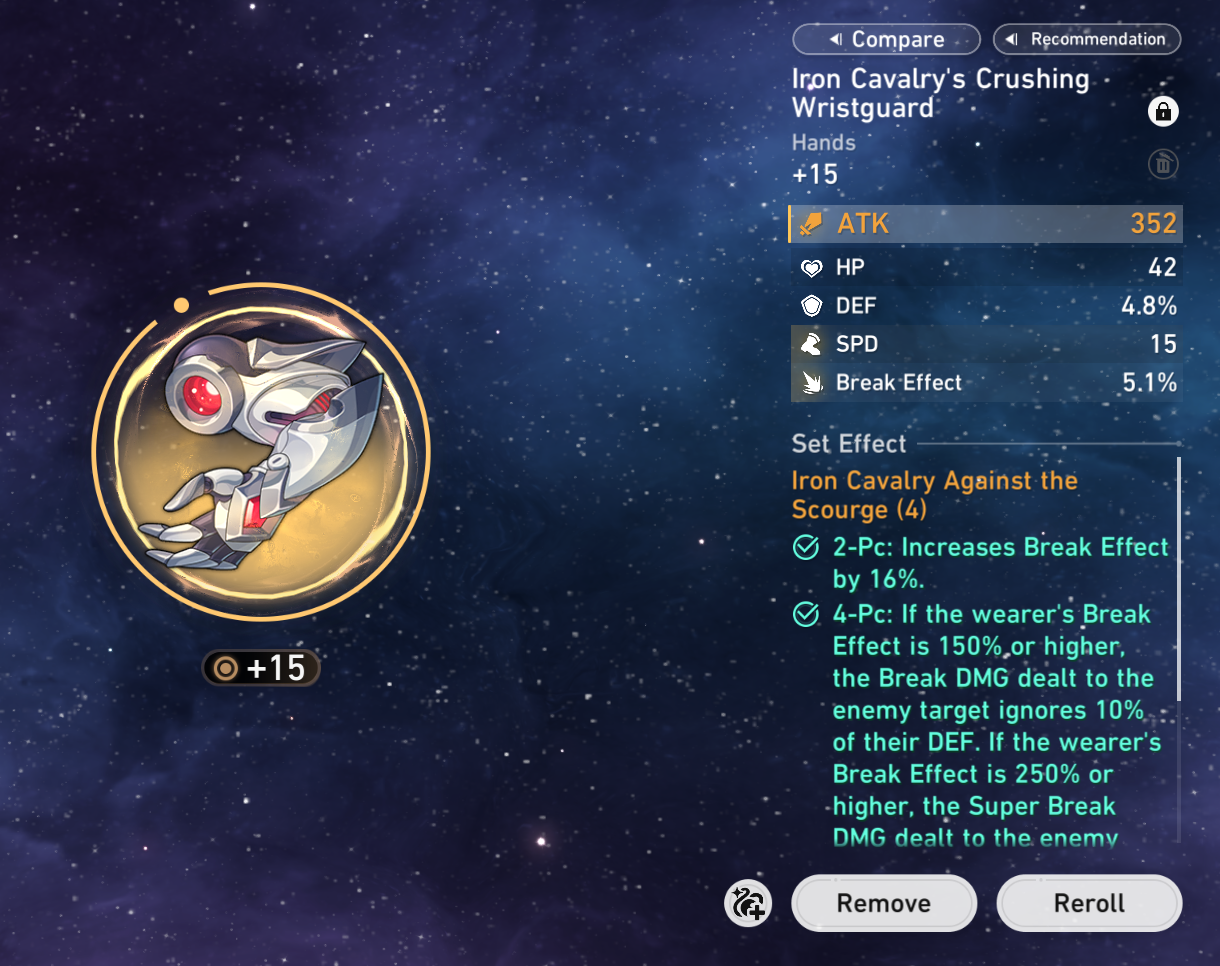Expand the Recommendation panel
The image size is (1220, 966).
pyautogui.click(x=1087, y=40)
